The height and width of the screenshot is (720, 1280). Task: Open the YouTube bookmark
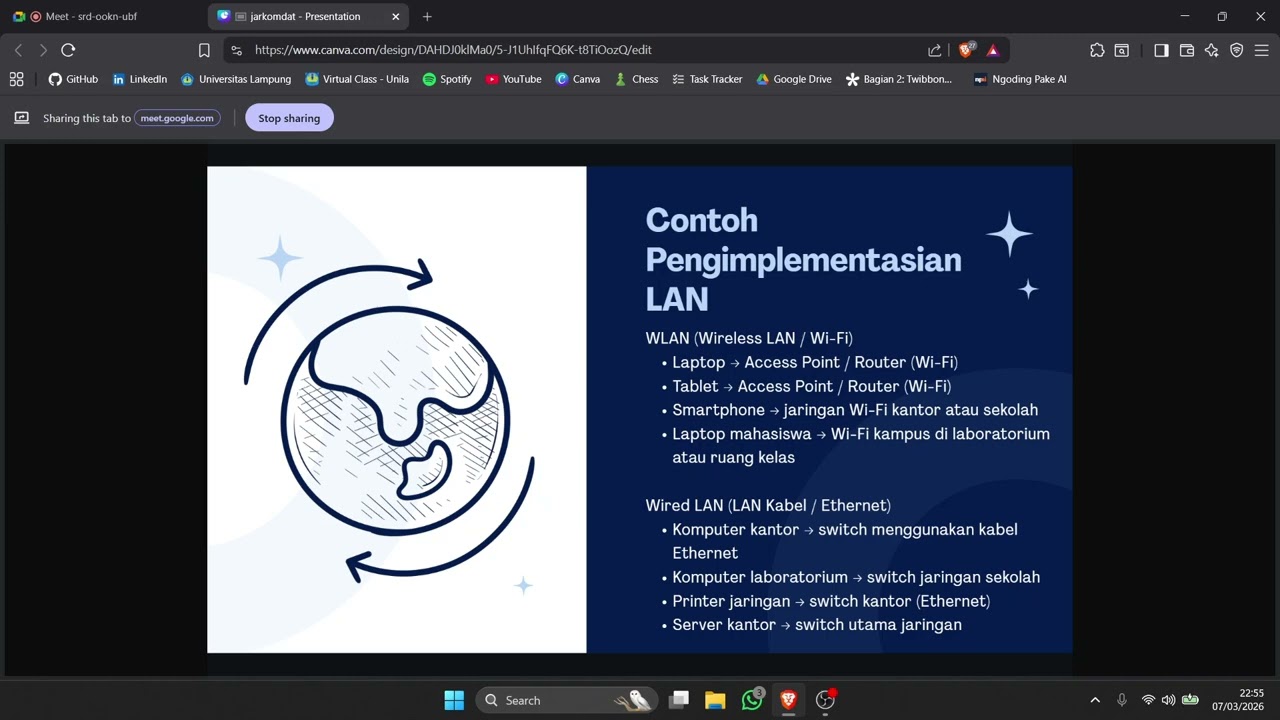[513, 79]
